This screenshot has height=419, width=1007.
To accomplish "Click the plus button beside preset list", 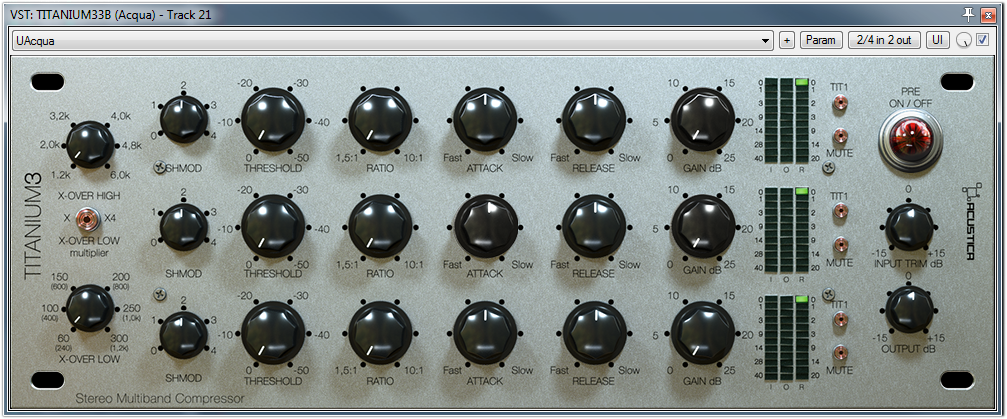I will point(787,40).
